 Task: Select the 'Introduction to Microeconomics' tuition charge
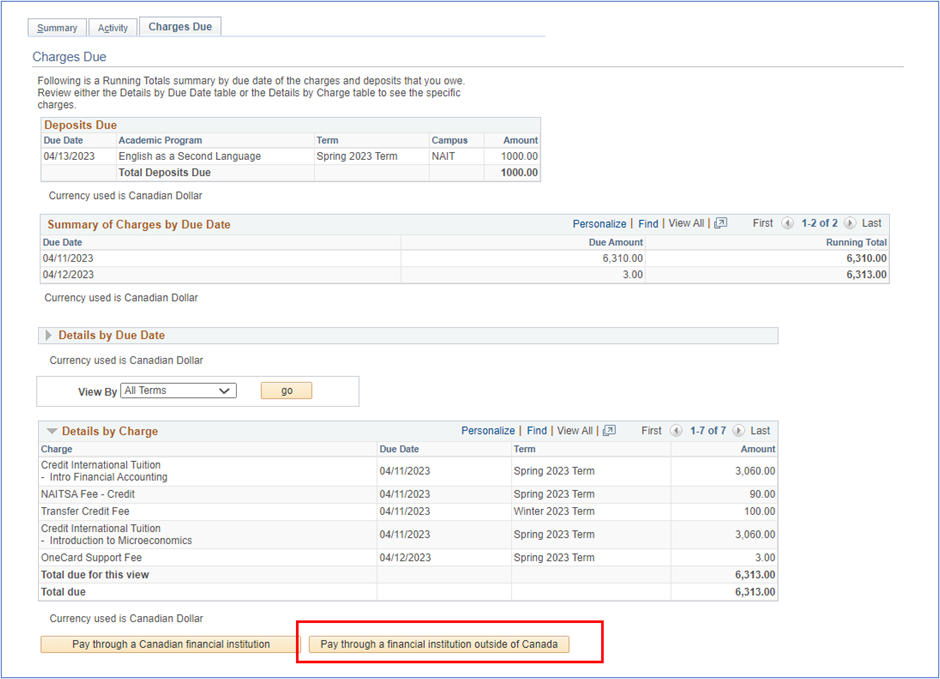pos(116,534)
